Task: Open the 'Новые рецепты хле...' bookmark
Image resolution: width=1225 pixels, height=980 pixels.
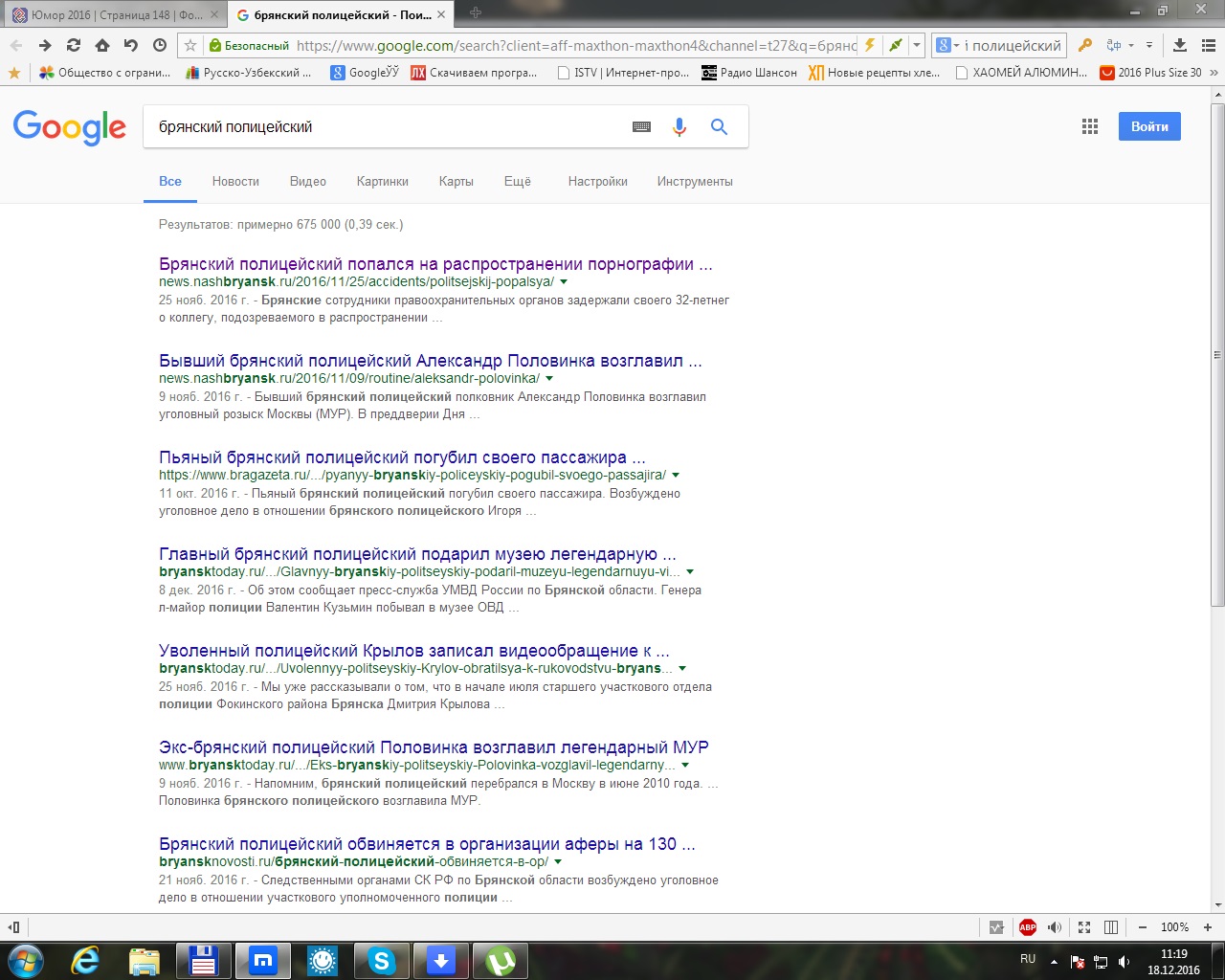Action: [875, 73]
